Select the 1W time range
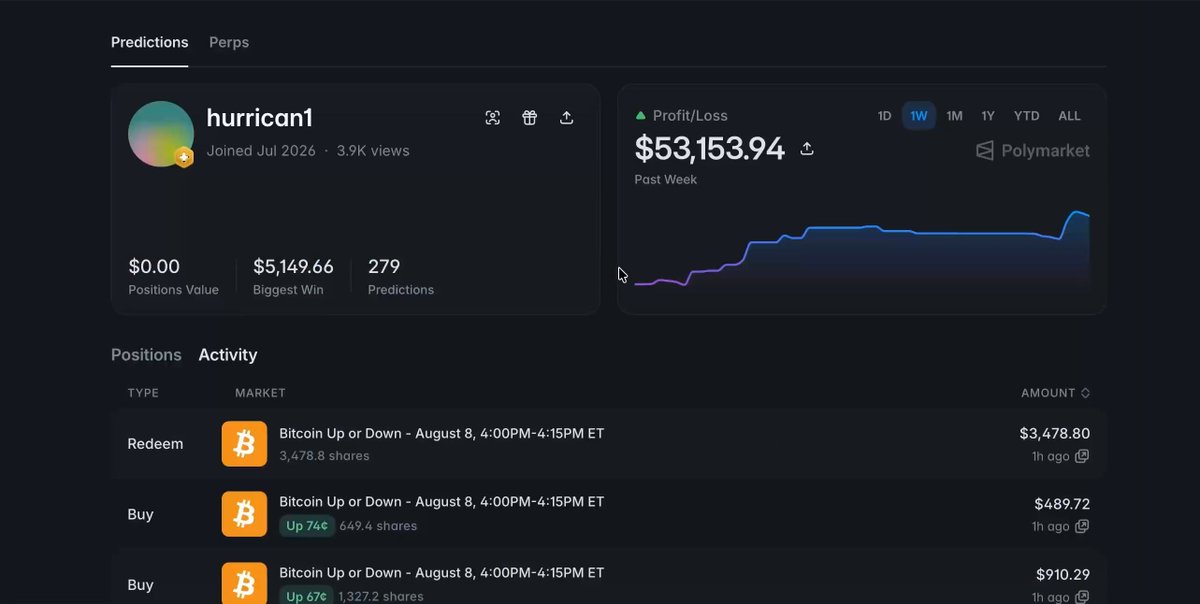 click(x=919, y=116)
